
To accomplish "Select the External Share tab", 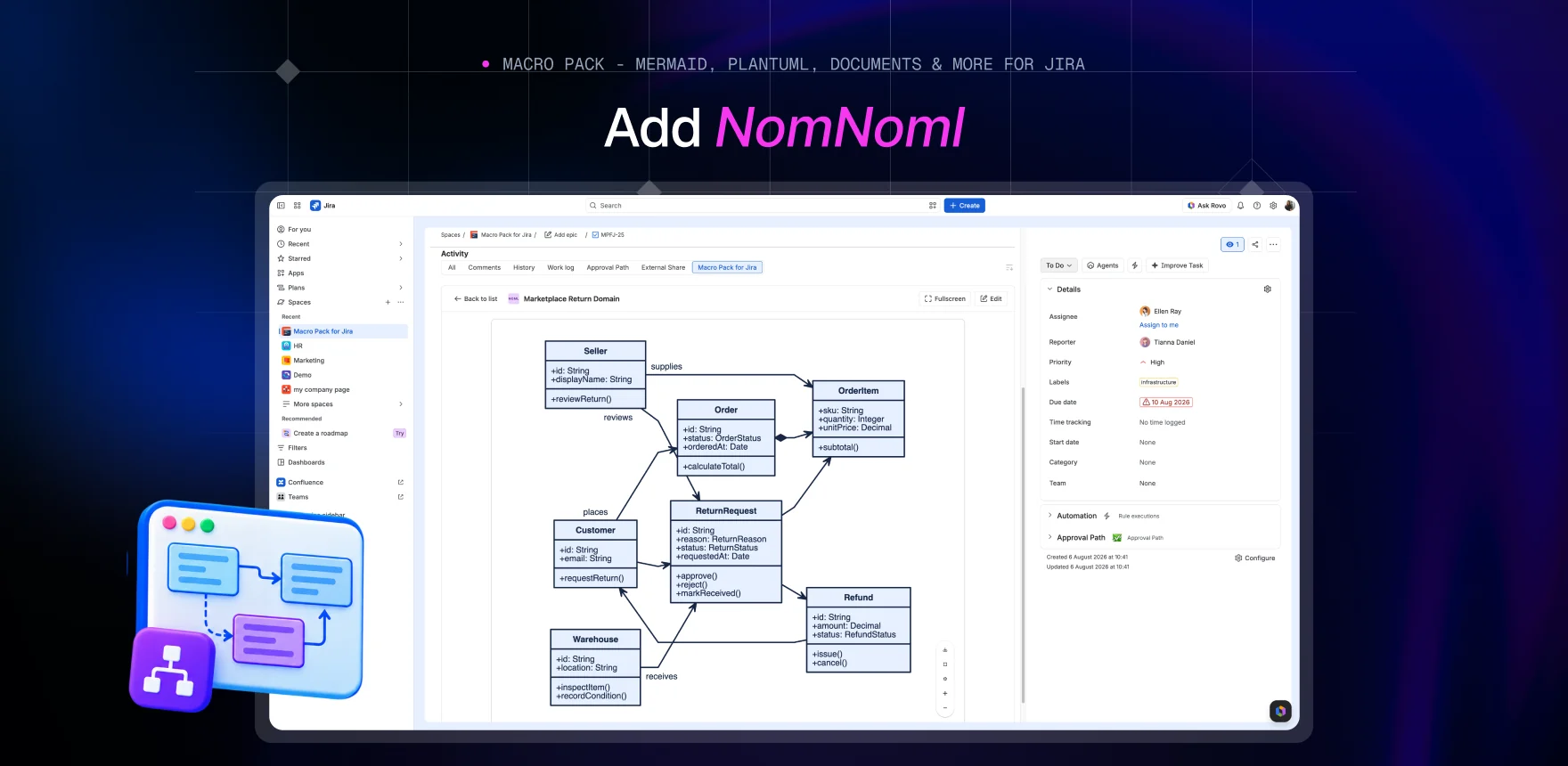I will tap(664, 267).
